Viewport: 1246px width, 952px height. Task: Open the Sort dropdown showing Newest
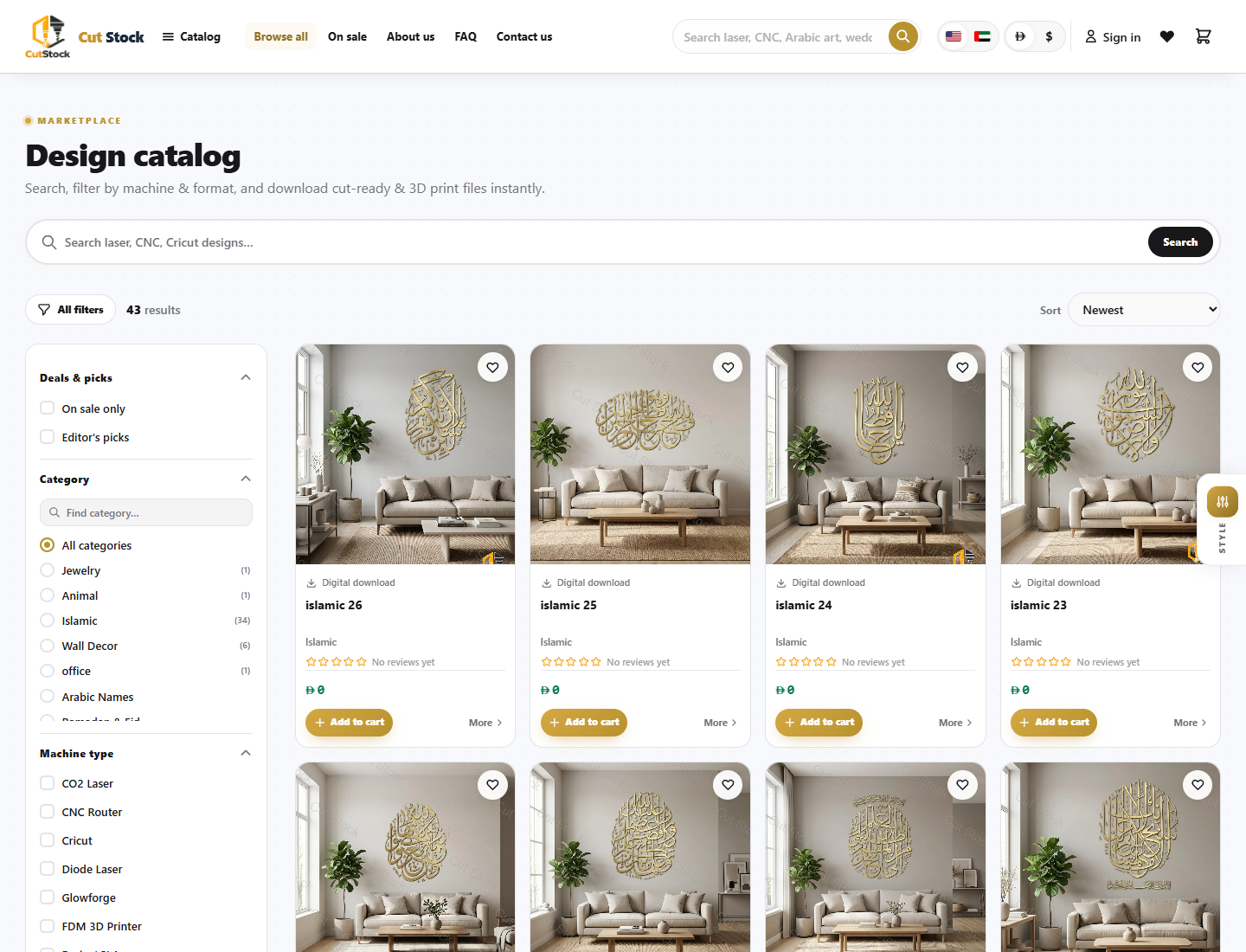[1144, 310]
